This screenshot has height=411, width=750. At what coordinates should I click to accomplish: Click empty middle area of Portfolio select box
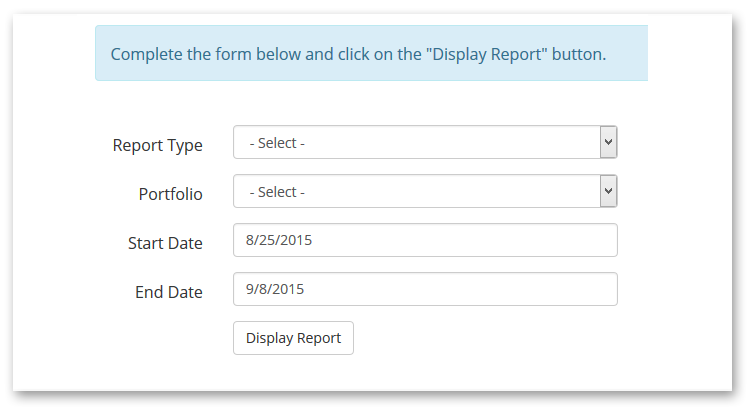click(450, 191)
